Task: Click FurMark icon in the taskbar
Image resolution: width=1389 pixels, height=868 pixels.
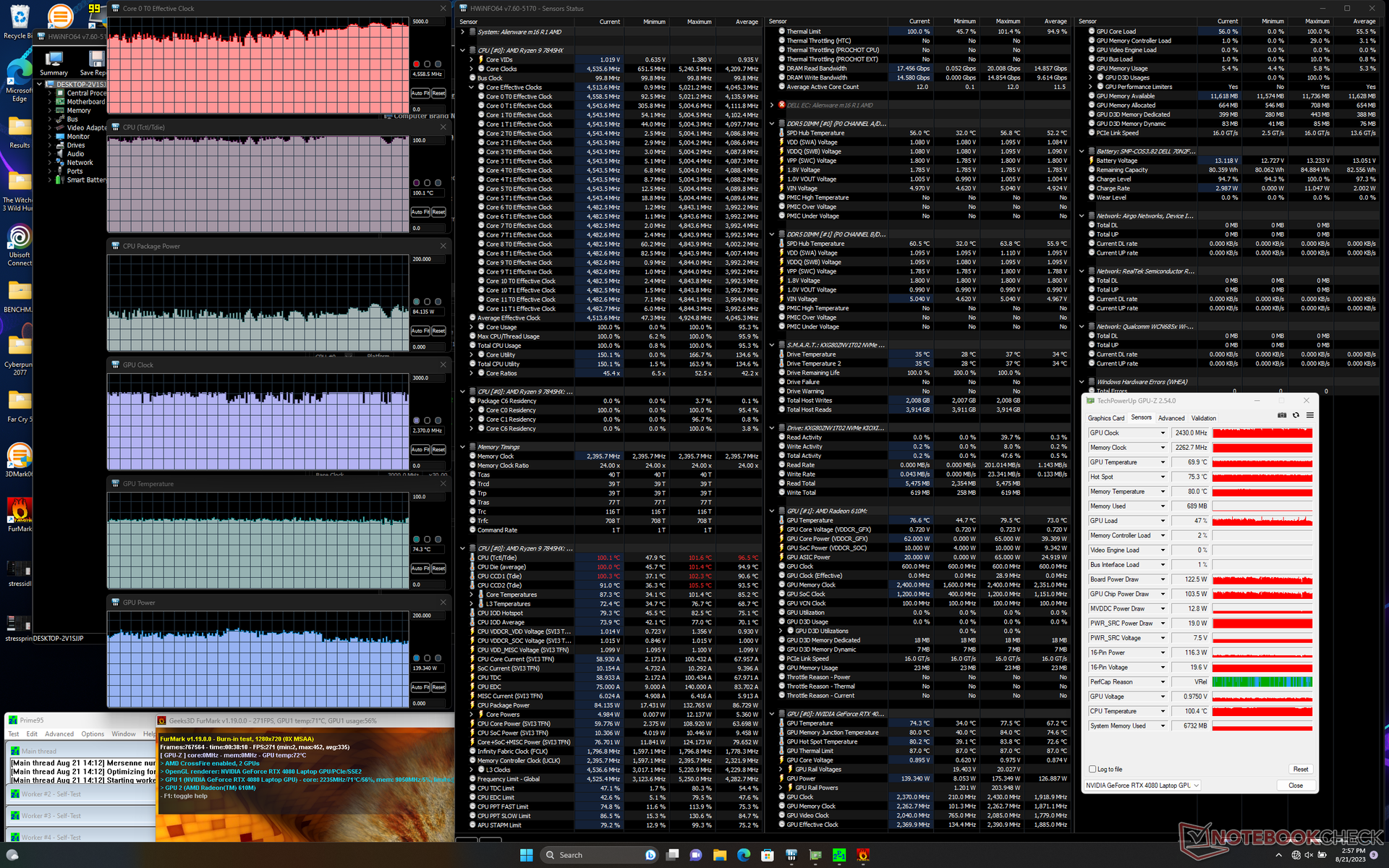Action: pos(862,855)
